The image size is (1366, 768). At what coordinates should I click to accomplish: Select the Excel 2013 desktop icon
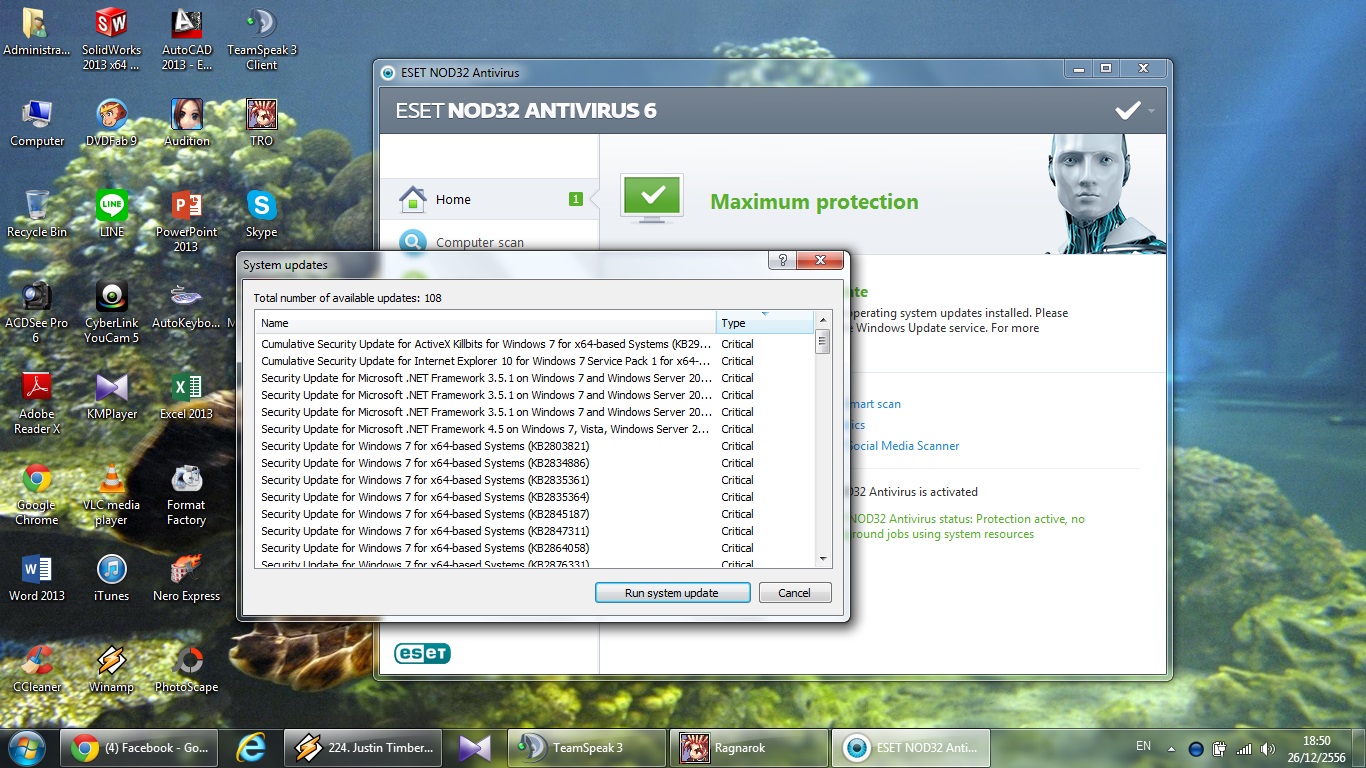click(186, 396)
